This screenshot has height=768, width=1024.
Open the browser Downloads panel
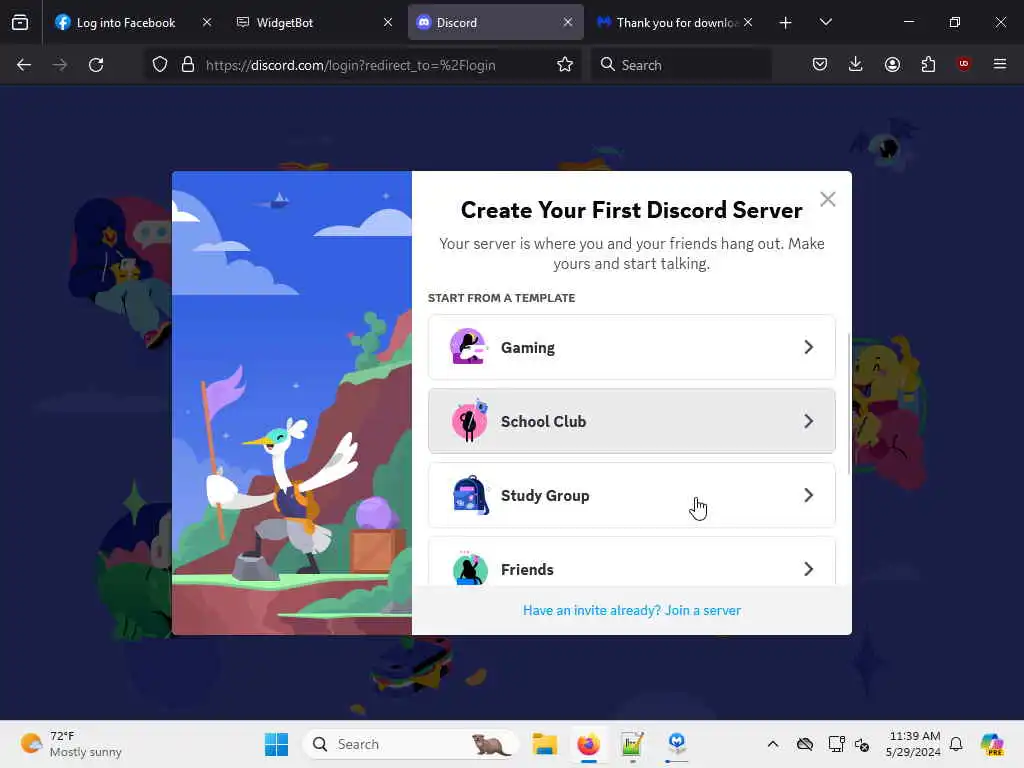click(x=856, y=64)
